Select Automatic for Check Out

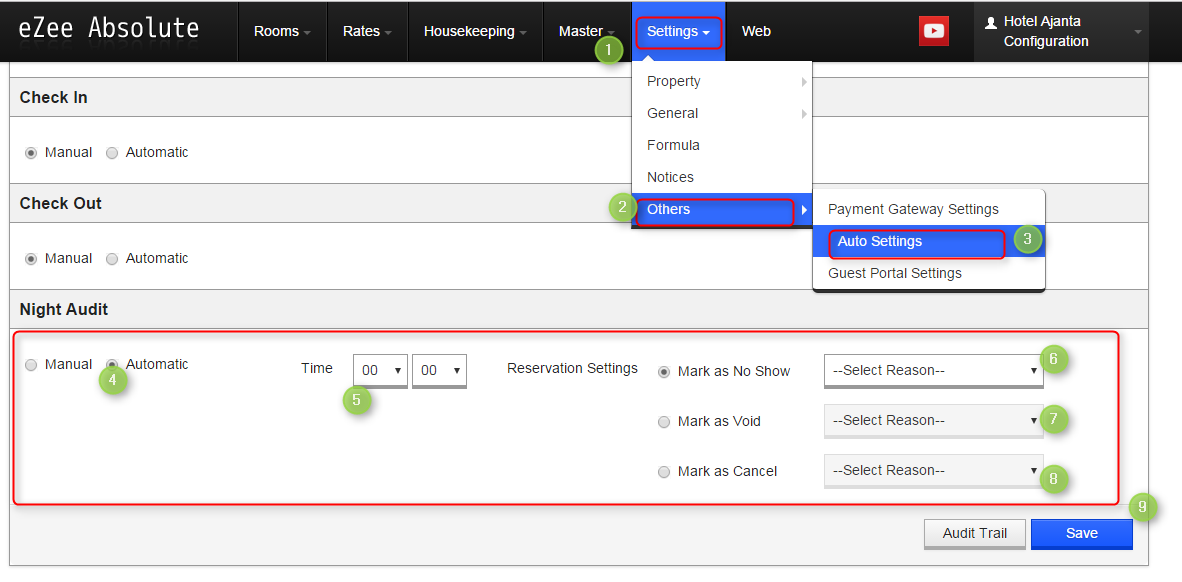point(112,259)
